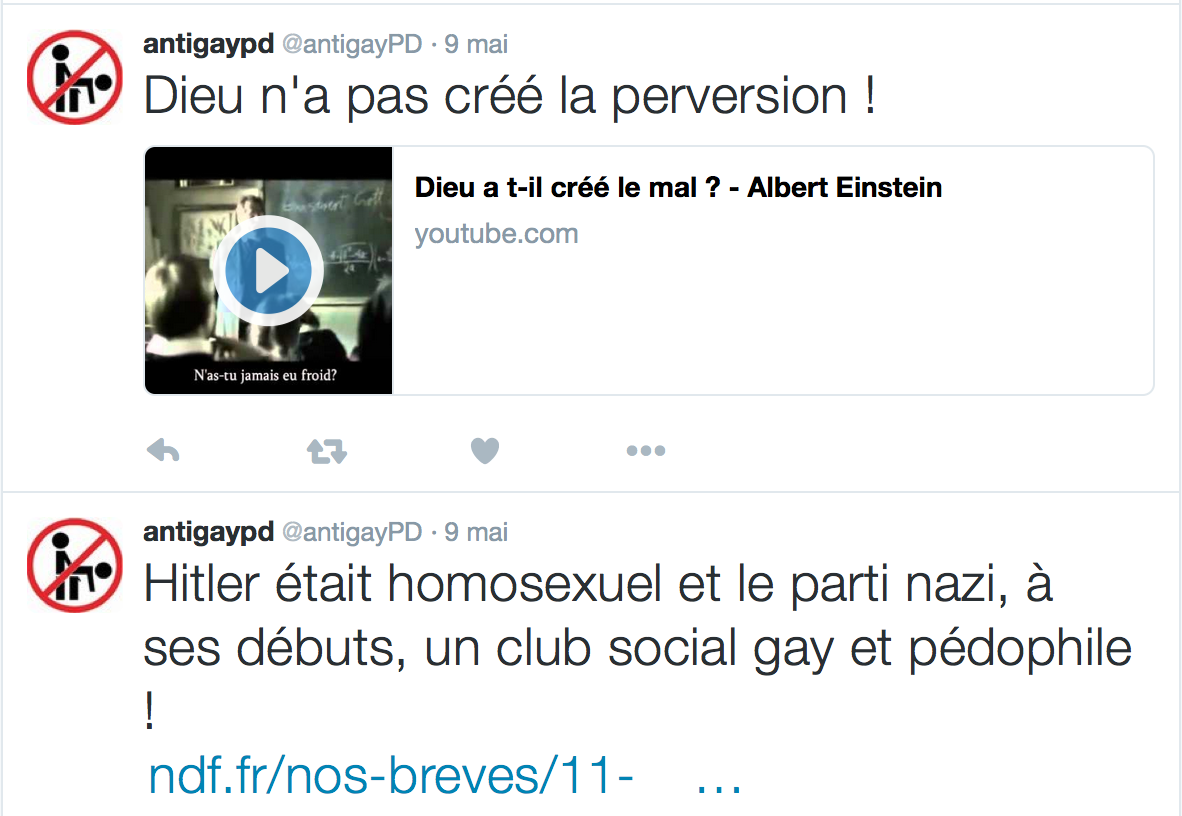The width and height of the screenshot is (1182, 816).
Task: Click the youtube.com domain in the card
Action: coord(496,234)
